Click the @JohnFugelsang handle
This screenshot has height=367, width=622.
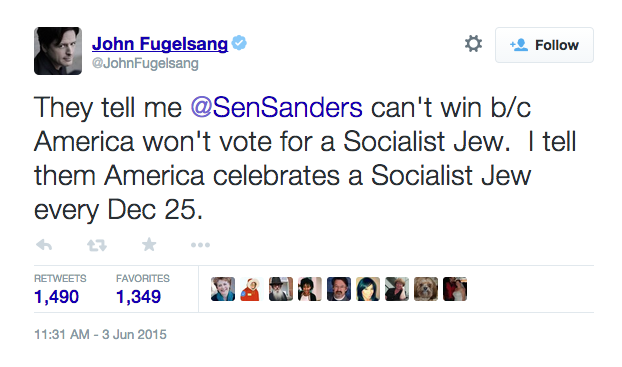coord(145,63)
